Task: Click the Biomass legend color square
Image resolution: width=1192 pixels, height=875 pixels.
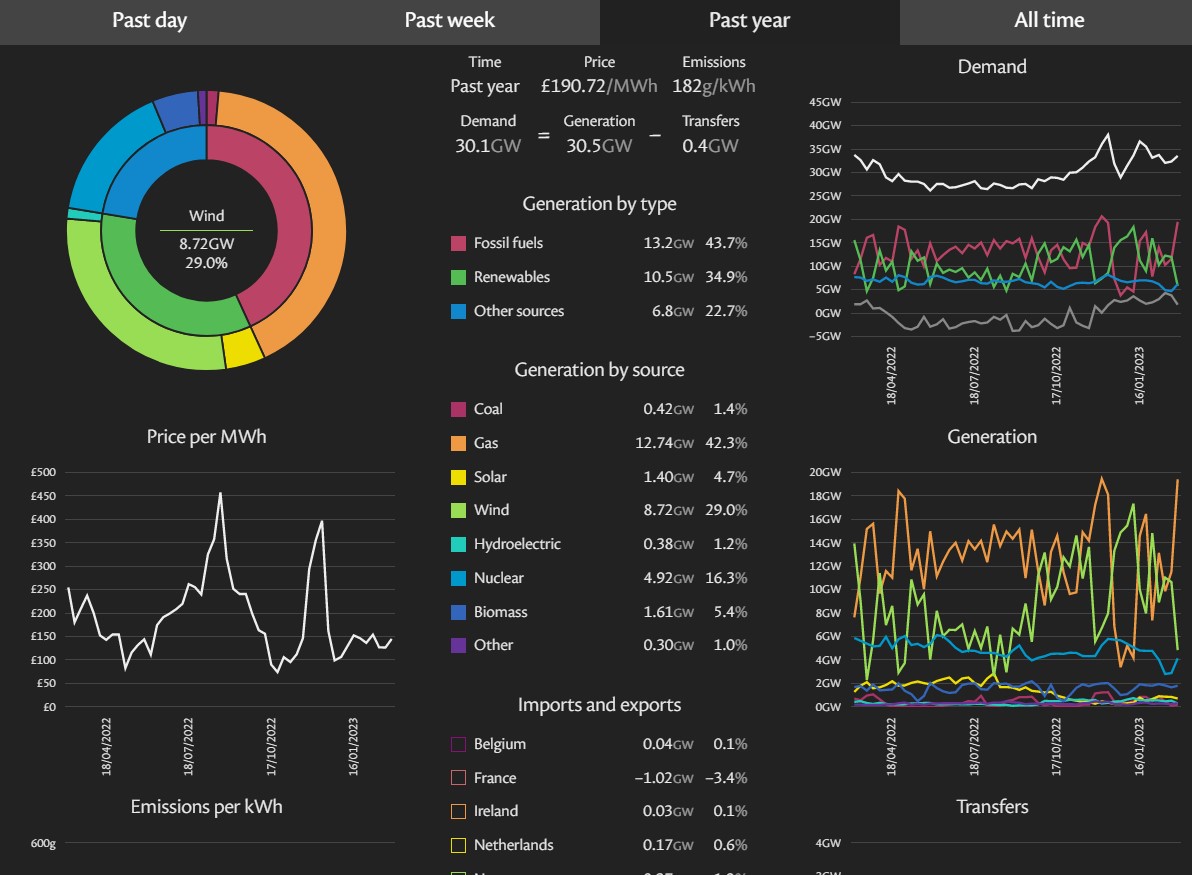Action: click(459, 612)
